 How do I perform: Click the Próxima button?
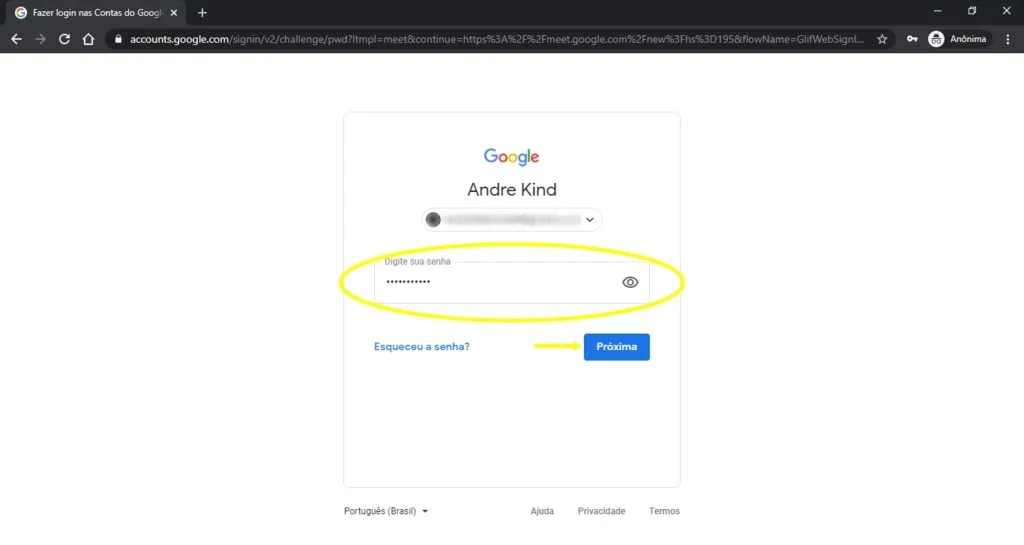coord(616,347)
